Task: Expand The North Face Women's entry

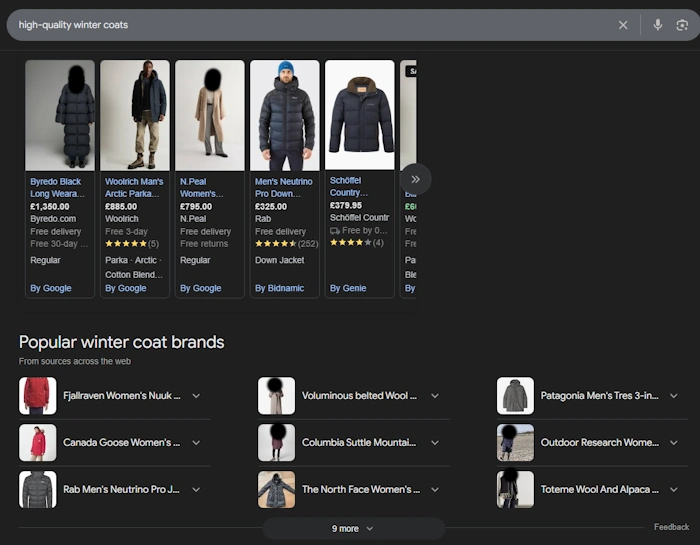Action: tap(435, 490)
